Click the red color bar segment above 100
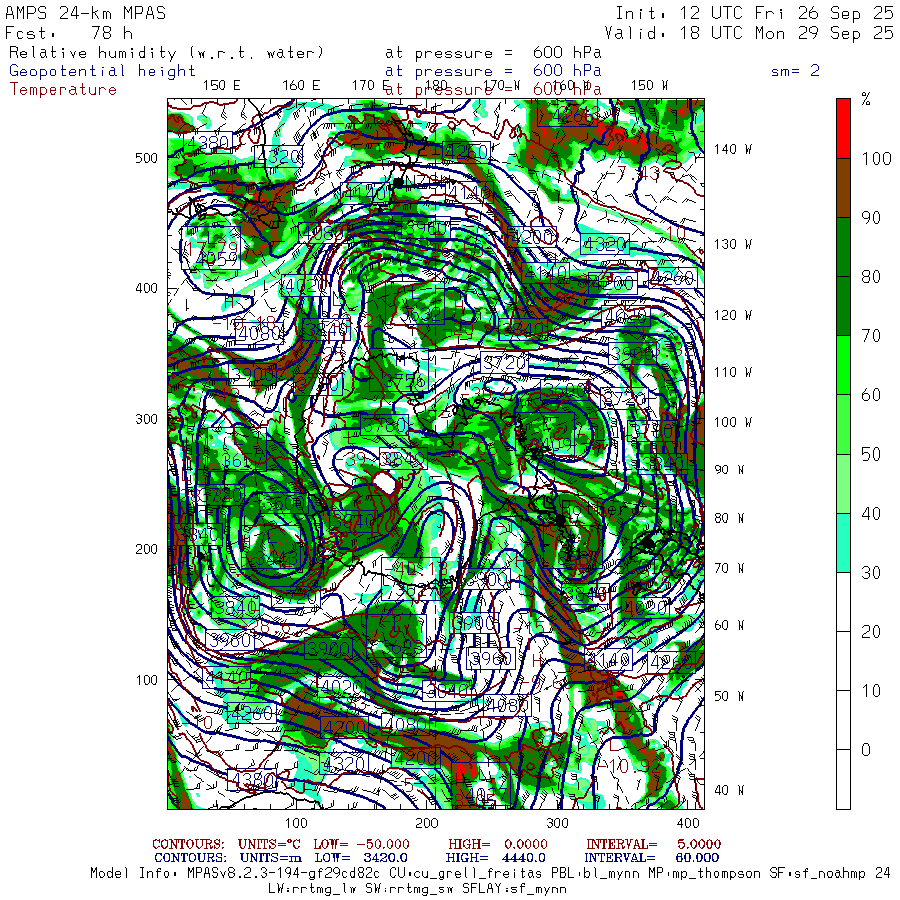900x900 pixels. [843, 127]
